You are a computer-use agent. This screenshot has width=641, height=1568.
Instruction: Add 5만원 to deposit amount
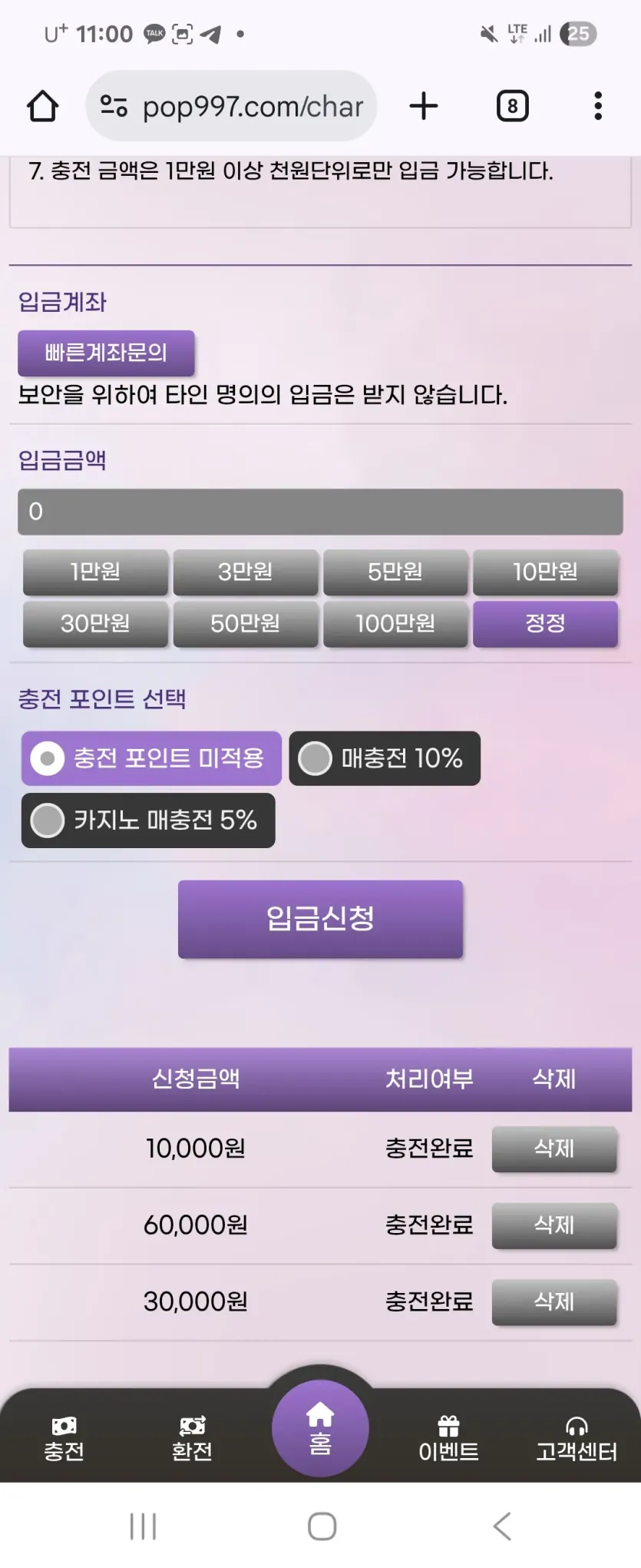coord(395,572)
